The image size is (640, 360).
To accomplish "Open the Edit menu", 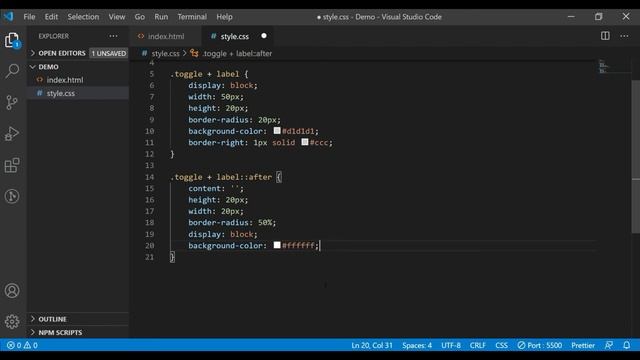I will coord(51,17).
